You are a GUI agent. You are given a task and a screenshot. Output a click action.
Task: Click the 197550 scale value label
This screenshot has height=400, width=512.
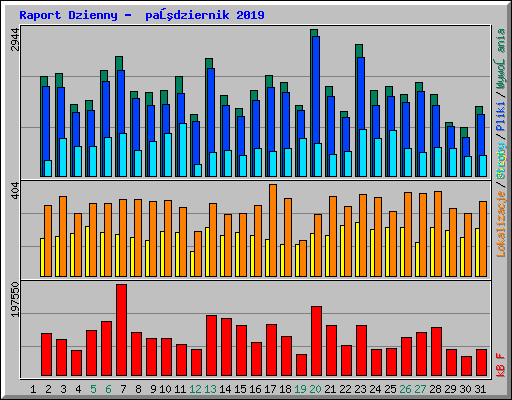(x=15, y=299)
